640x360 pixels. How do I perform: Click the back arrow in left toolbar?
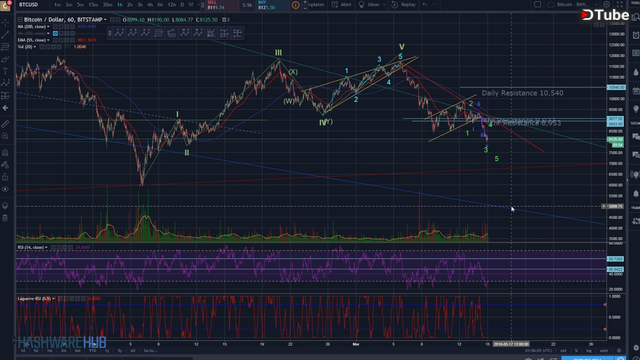[x=5, y=108]
